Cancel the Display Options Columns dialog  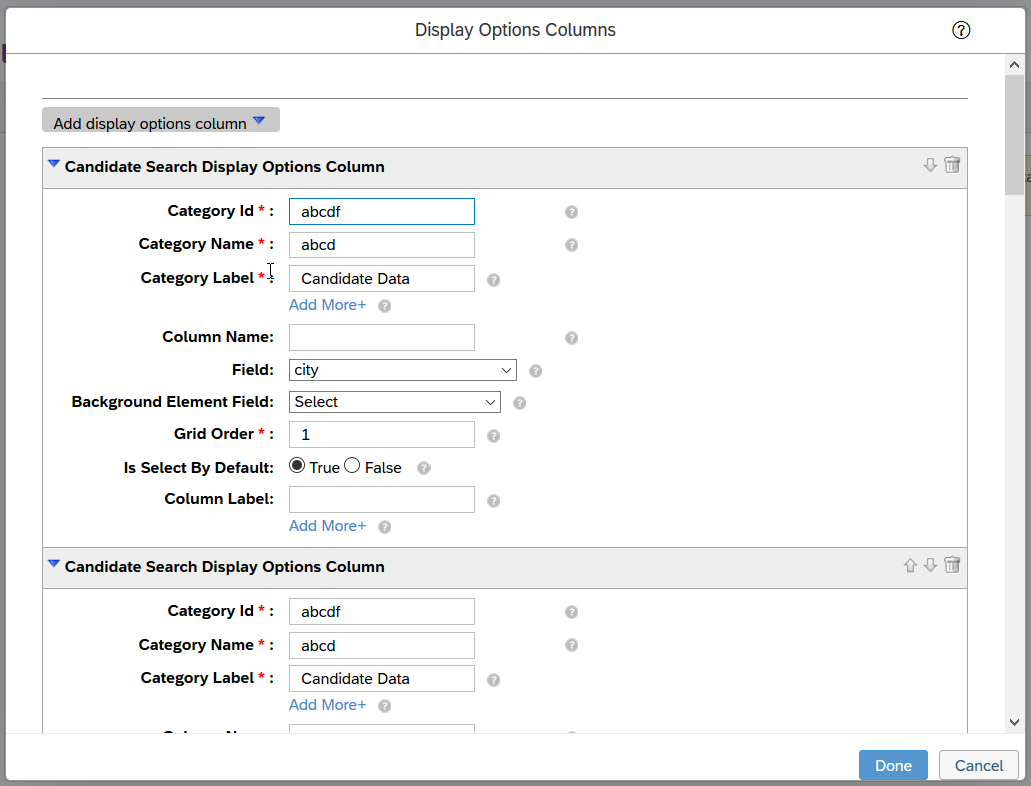(x=978, y=766)
